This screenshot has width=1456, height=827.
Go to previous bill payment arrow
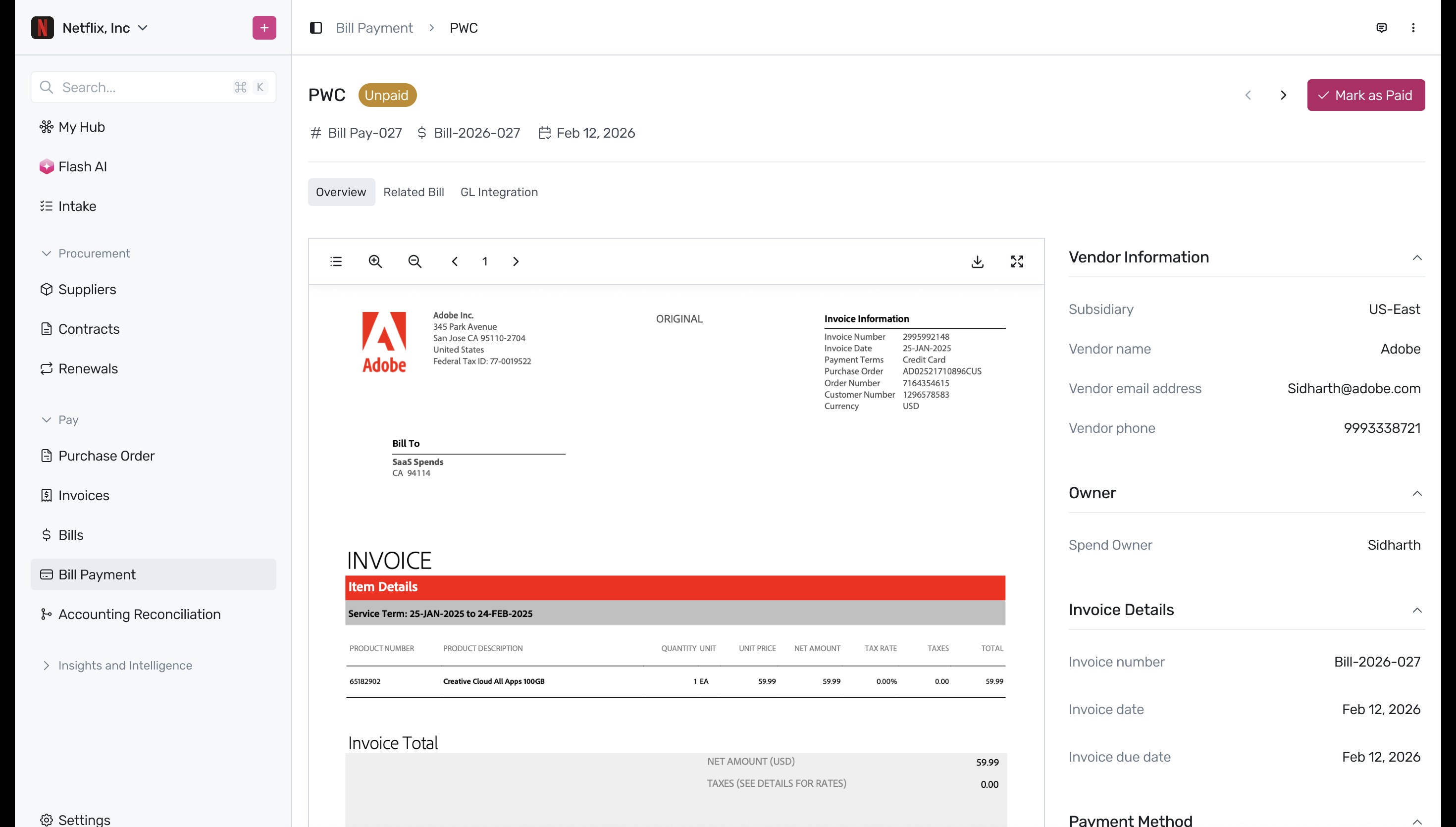pos(1248,95)
